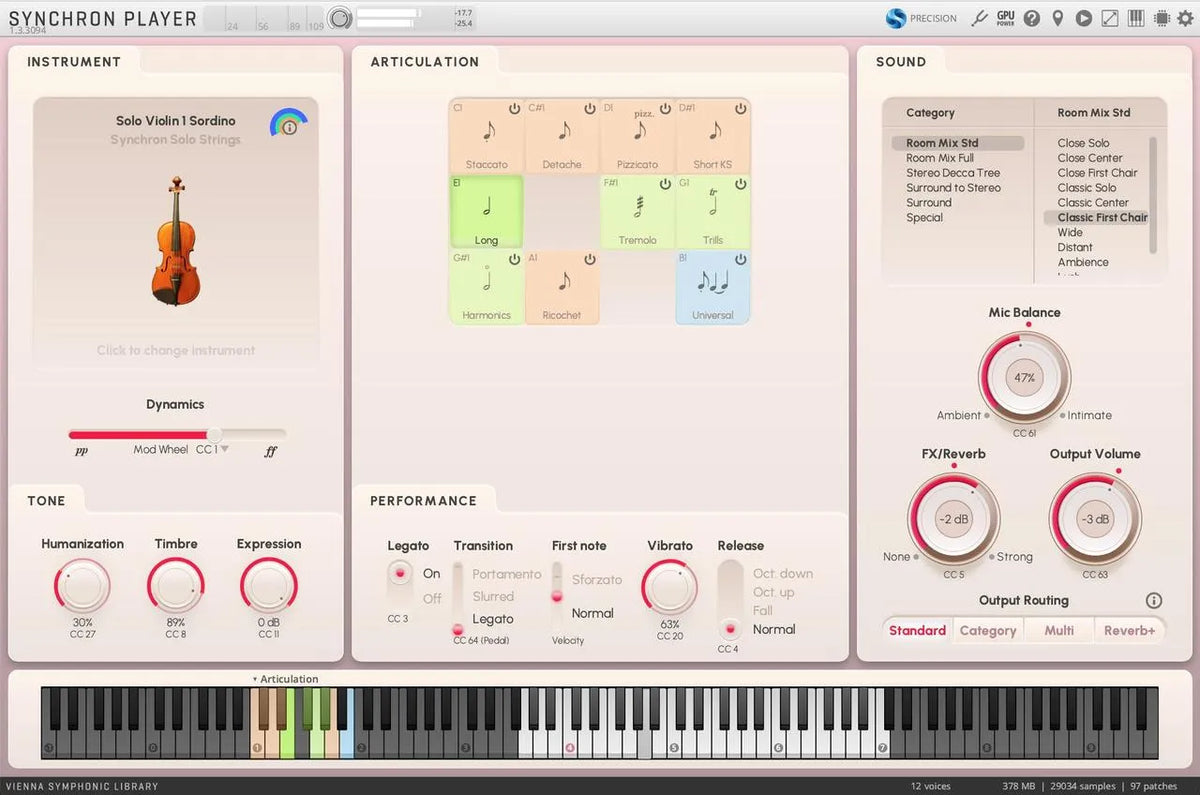Toggle the piano keyboard icon in toolbar

click(1136, 18)
